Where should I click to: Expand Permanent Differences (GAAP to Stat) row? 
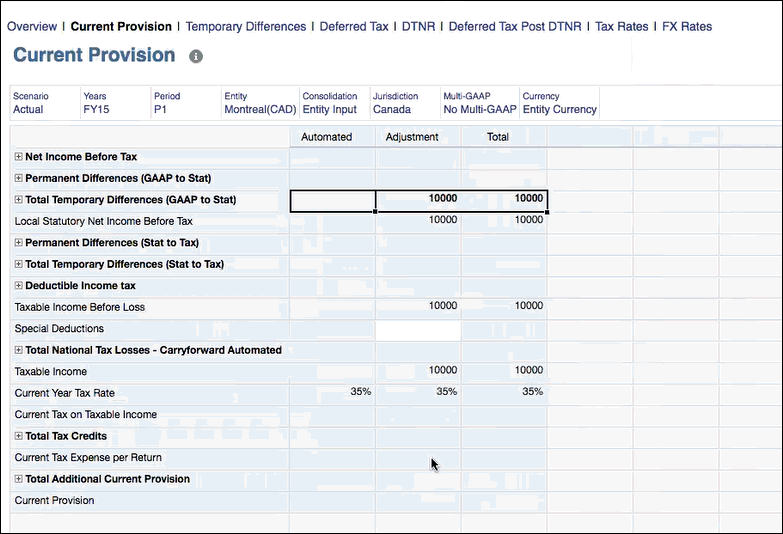(18, 178)
